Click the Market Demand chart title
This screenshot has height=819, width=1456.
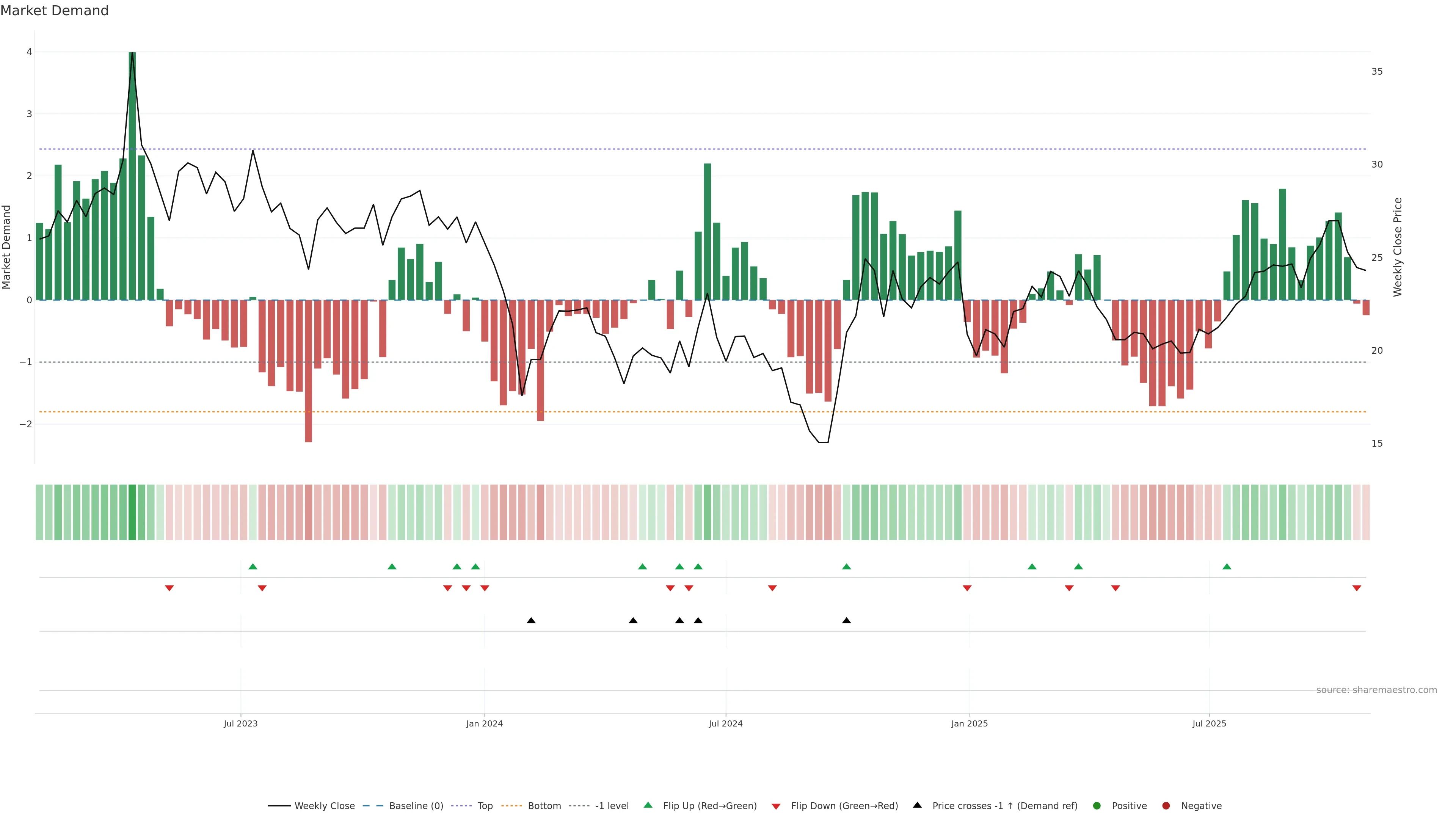tap(54, 11)
